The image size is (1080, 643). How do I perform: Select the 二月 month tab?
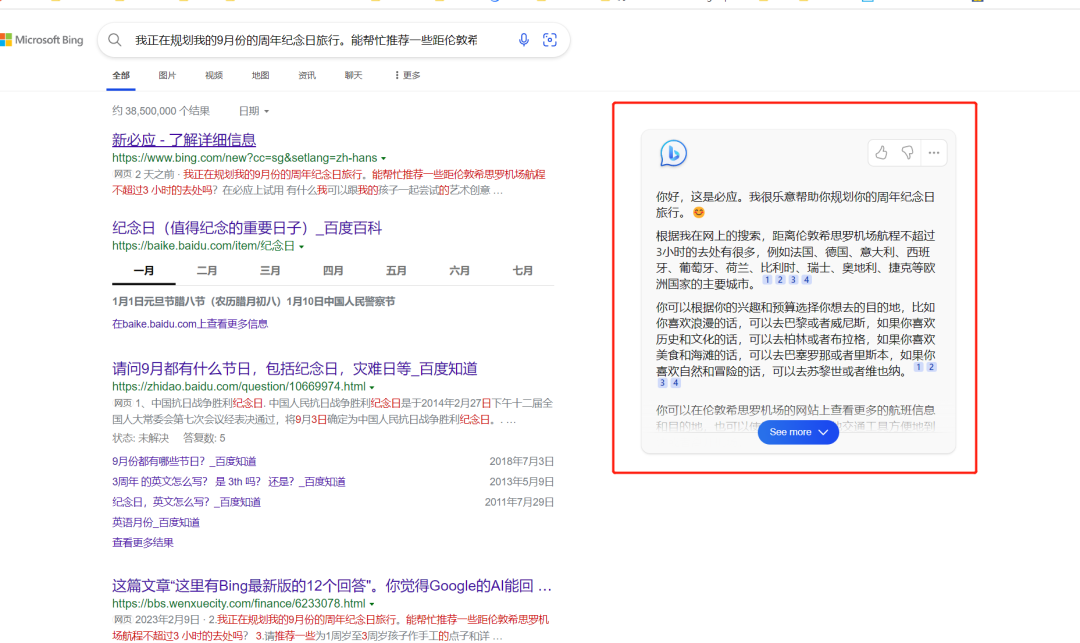tap(207, 271)
